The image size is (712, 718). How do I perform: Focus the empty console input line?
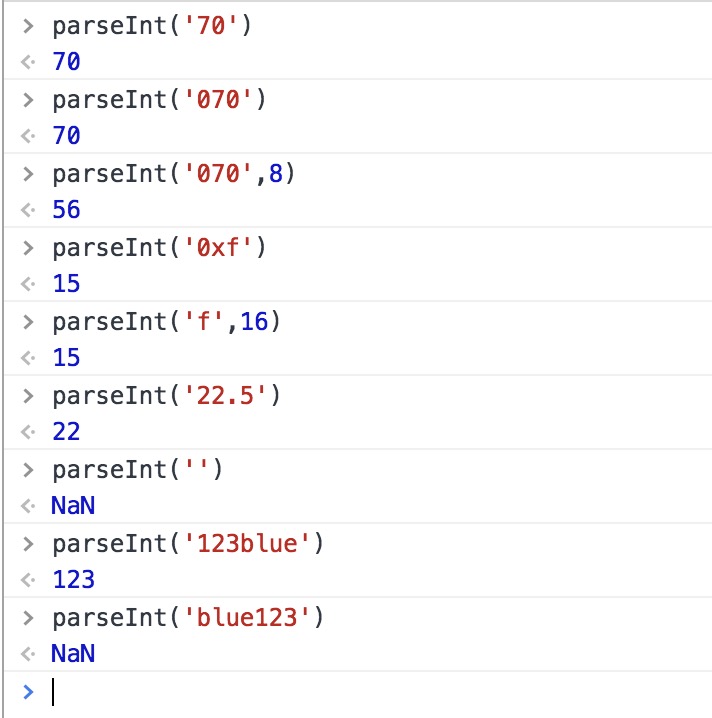(x=300, y=691)
